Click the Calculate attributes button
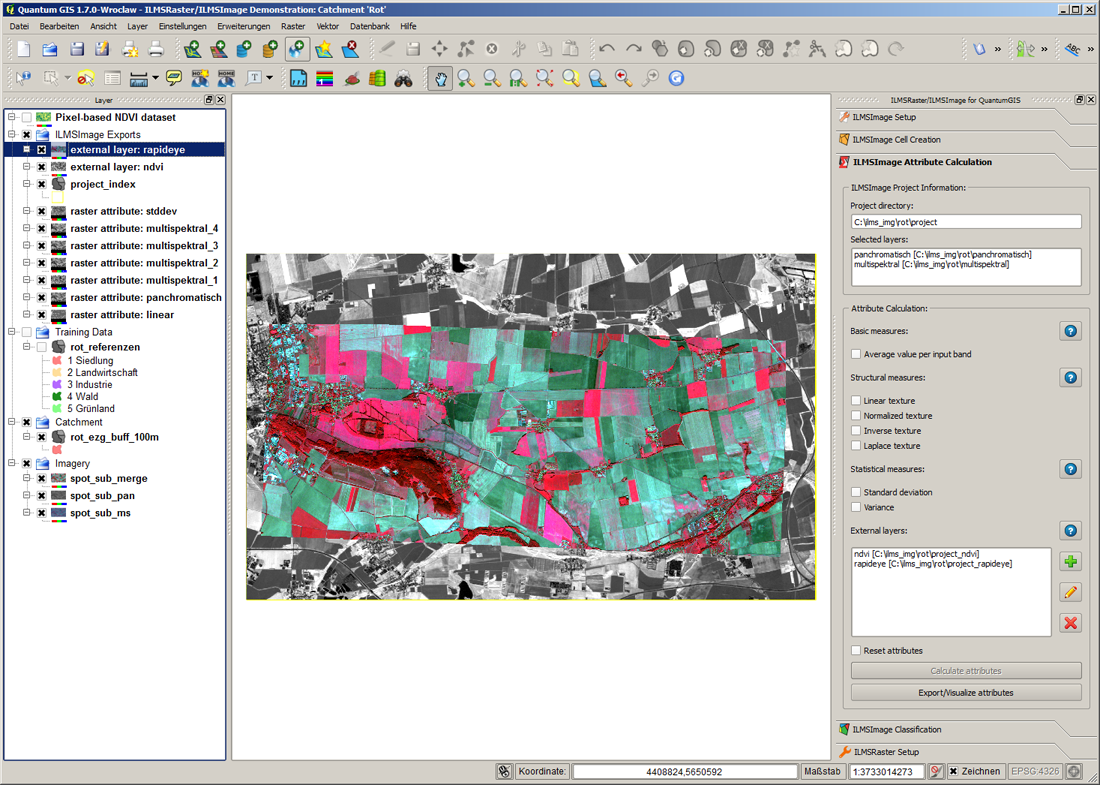Viewport: 1100px width, 785px height. tap(965, 671)
